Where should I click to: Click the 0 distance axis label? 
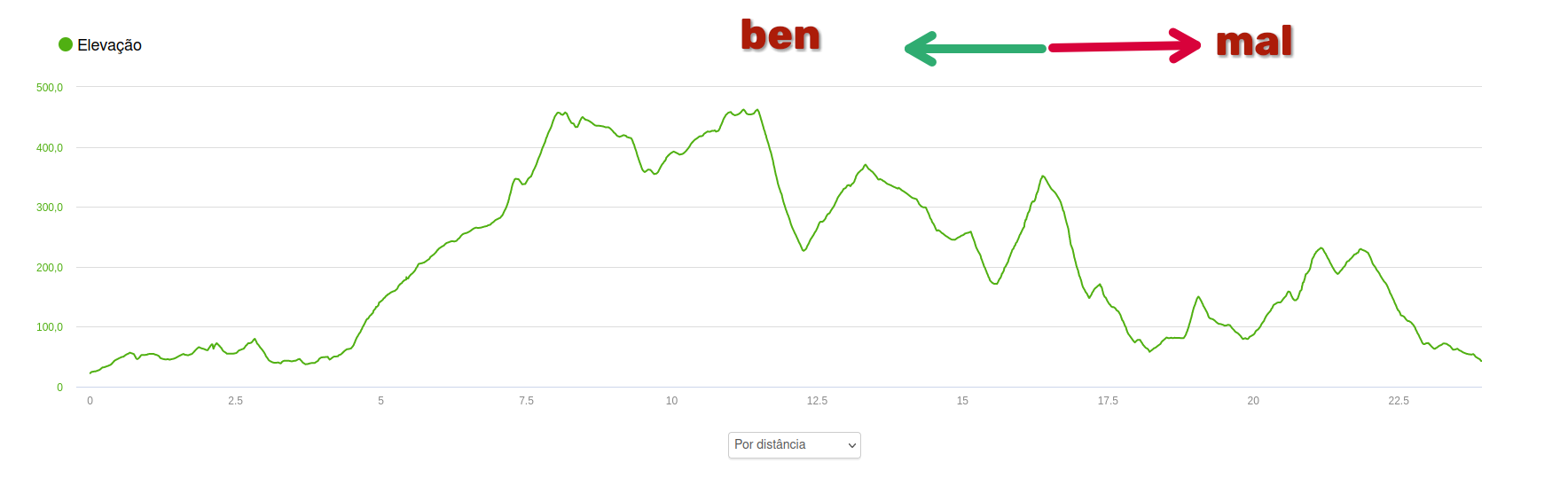pyautogui.click(x=90, y=401)
